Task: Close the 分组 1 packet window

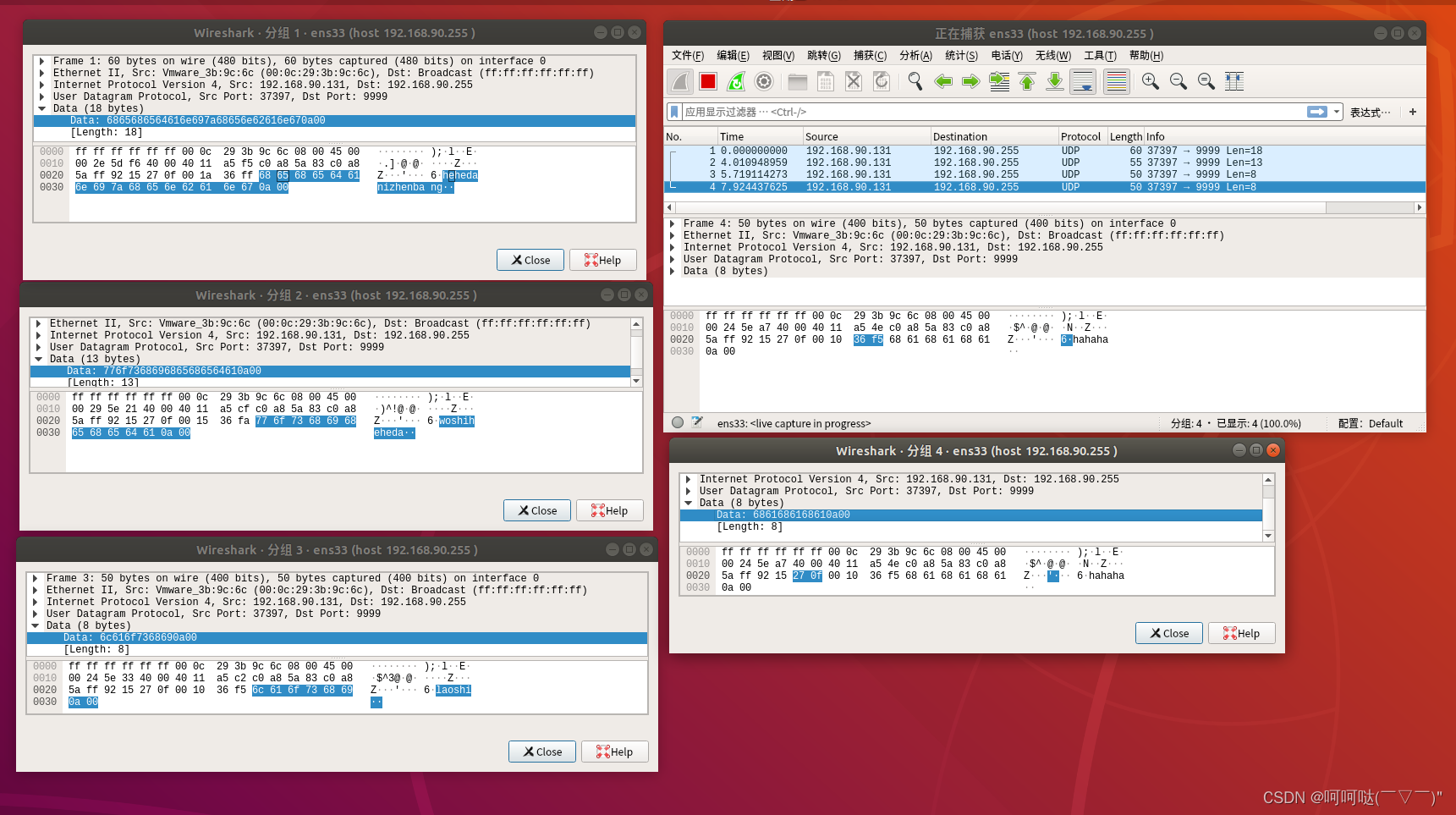Action: (x=530, y=260)
